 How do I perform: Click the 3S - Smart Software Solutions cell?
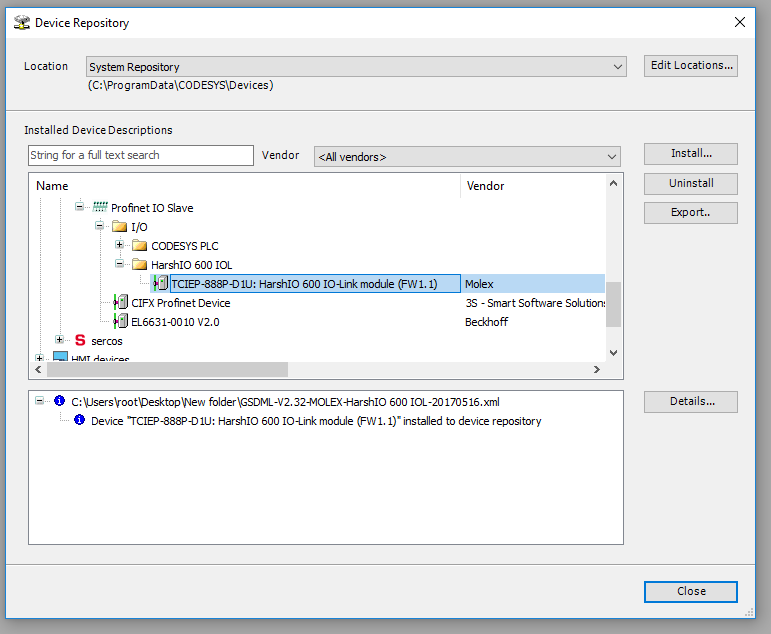click(x=535, y=303)
